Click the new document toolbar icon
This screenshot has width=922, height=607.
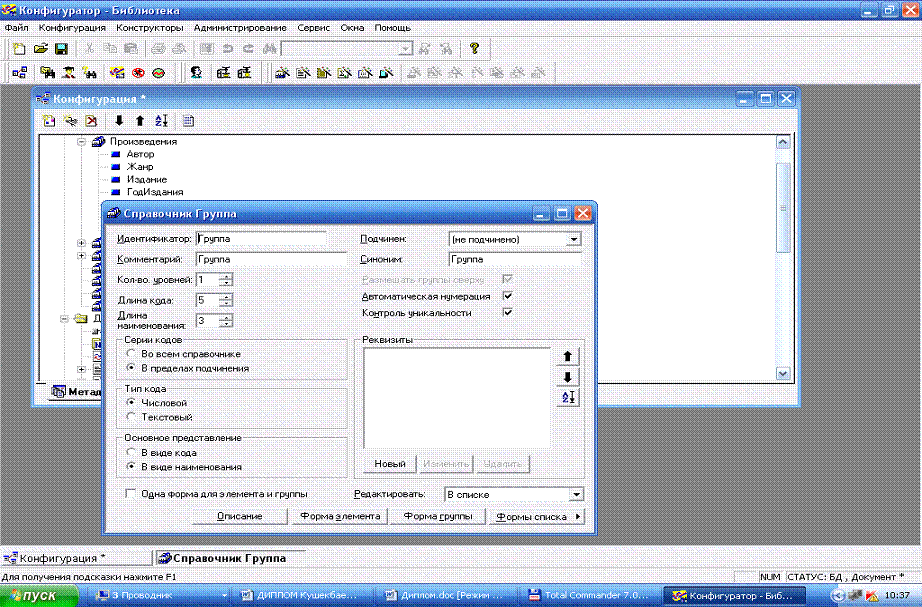coord(20,48)
